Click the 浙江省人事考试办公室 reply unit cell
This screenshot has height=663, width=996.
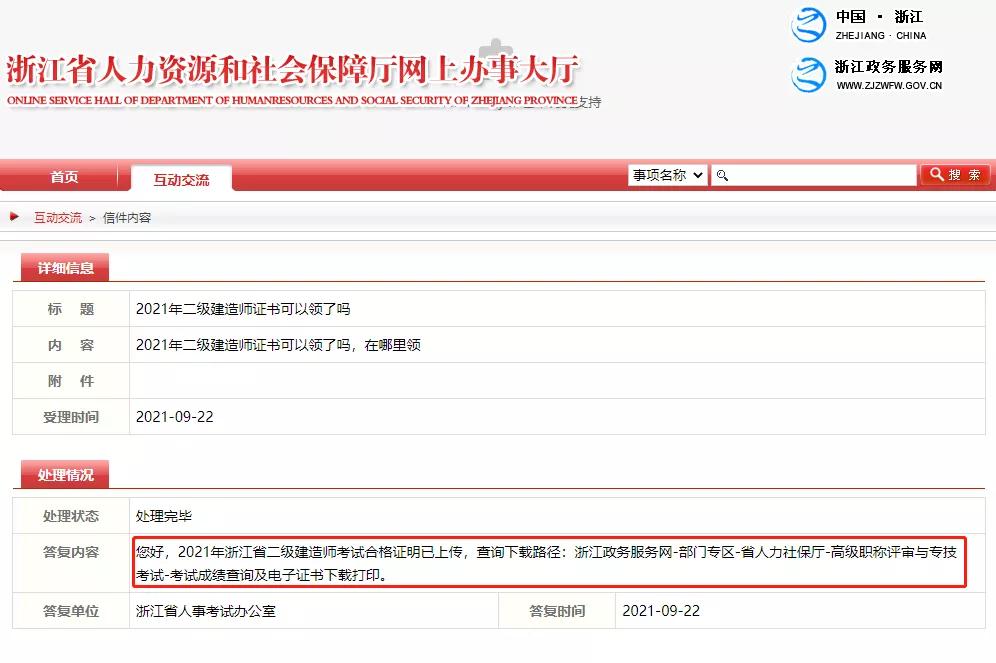(x=206, y=611)
